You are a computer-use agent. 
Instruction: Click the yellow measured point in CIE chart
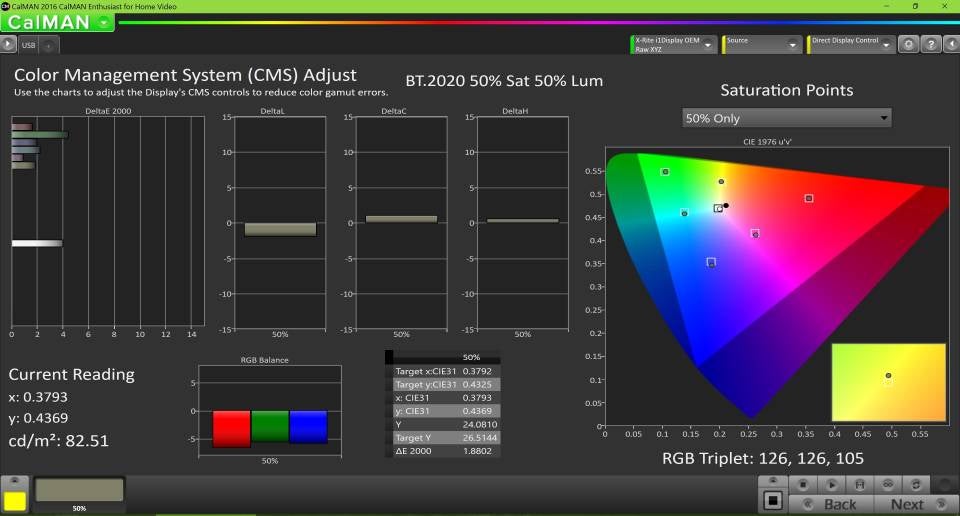721,182
